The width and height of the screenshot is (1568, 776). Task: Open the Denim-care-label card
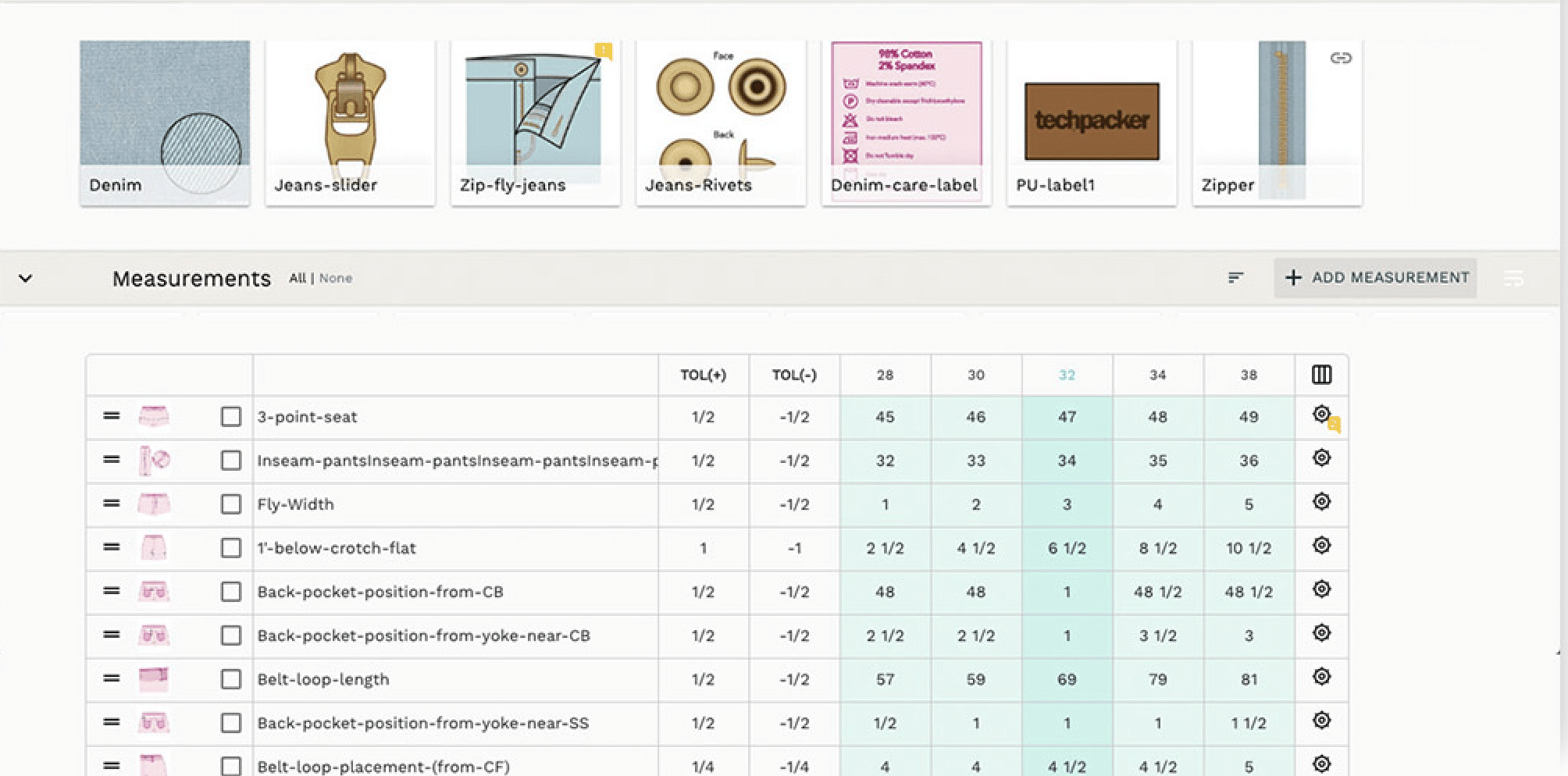(906, 123)
